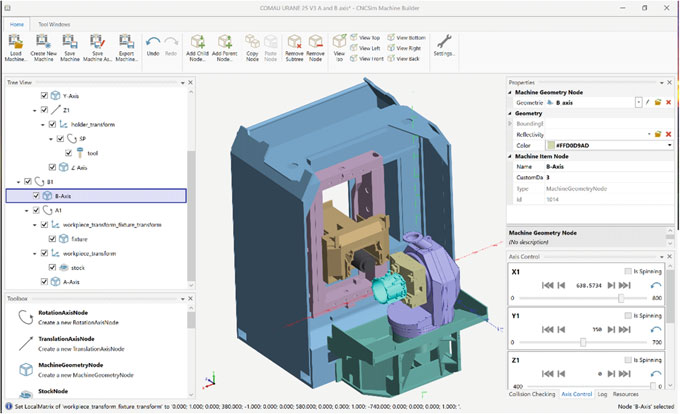The height and width of the screenshot is (414, 680).
Task: Reset the X1 axis with its blue arrow
Action: tap(655, 284)
